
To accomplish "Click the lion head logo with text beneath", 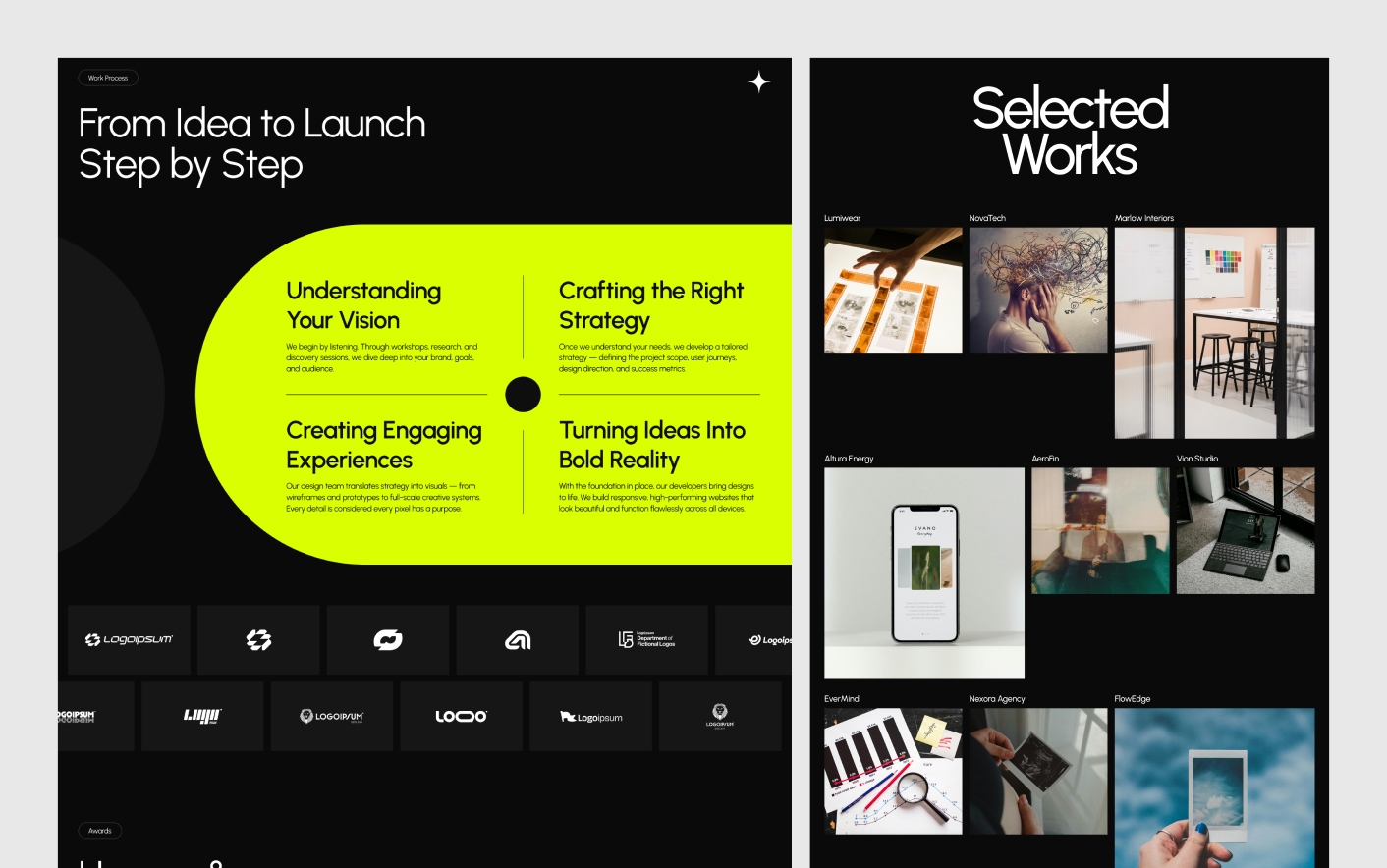I will pyautogui.click(x=719, y=717).
